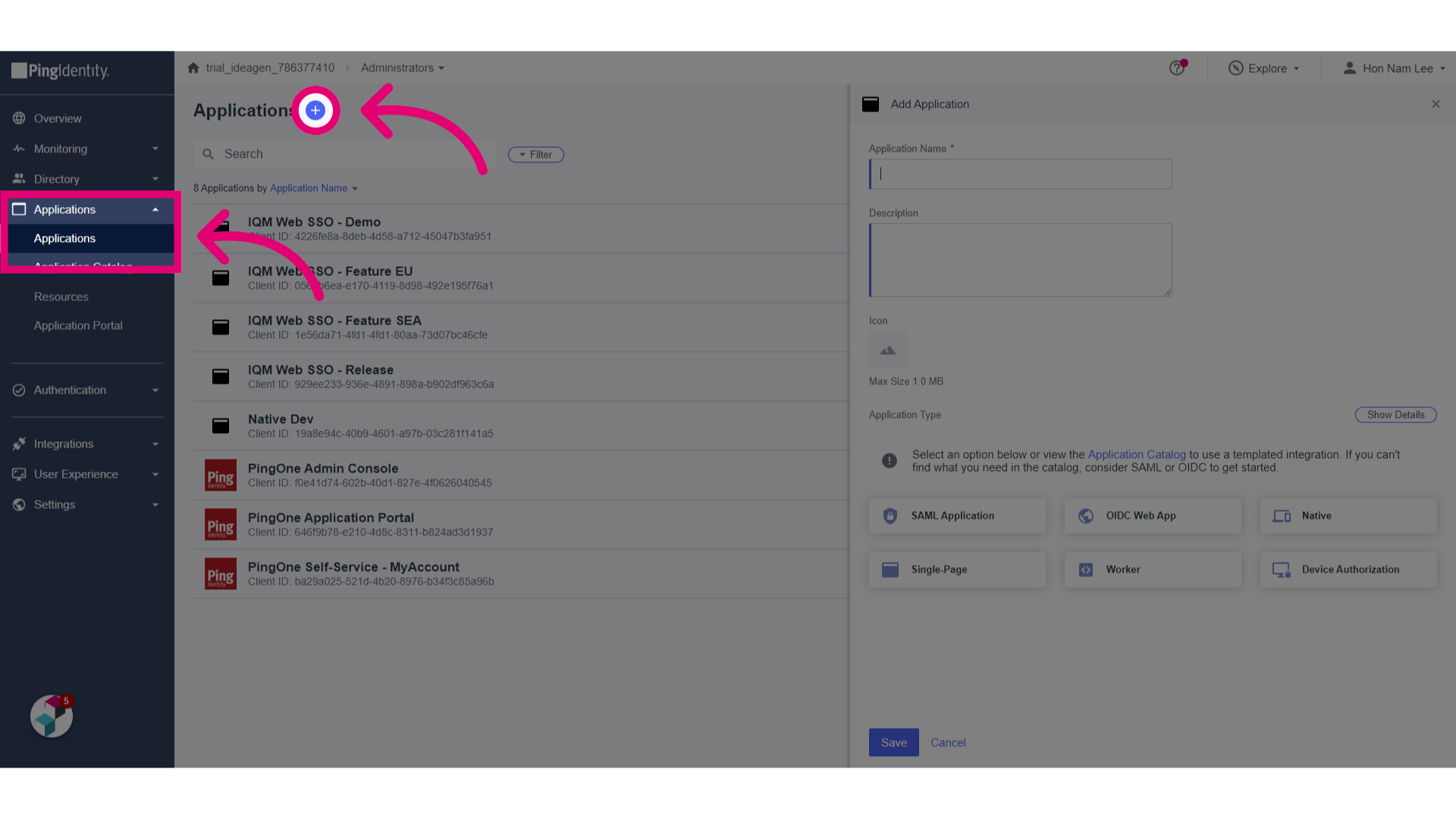Viewport: 1456px width, 819px height.
Task: Expand the Directory menu arrow
Action: tap(155, 179)
